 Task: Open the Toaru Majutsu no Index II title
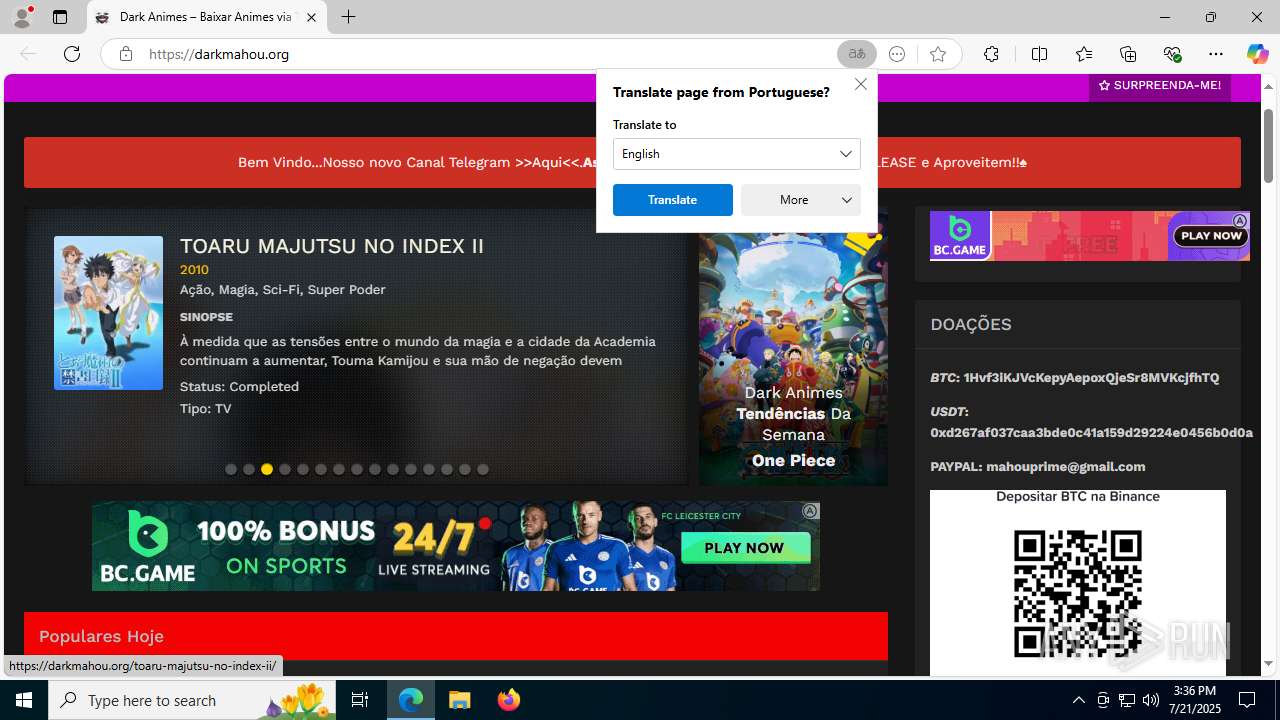(332, 246)
